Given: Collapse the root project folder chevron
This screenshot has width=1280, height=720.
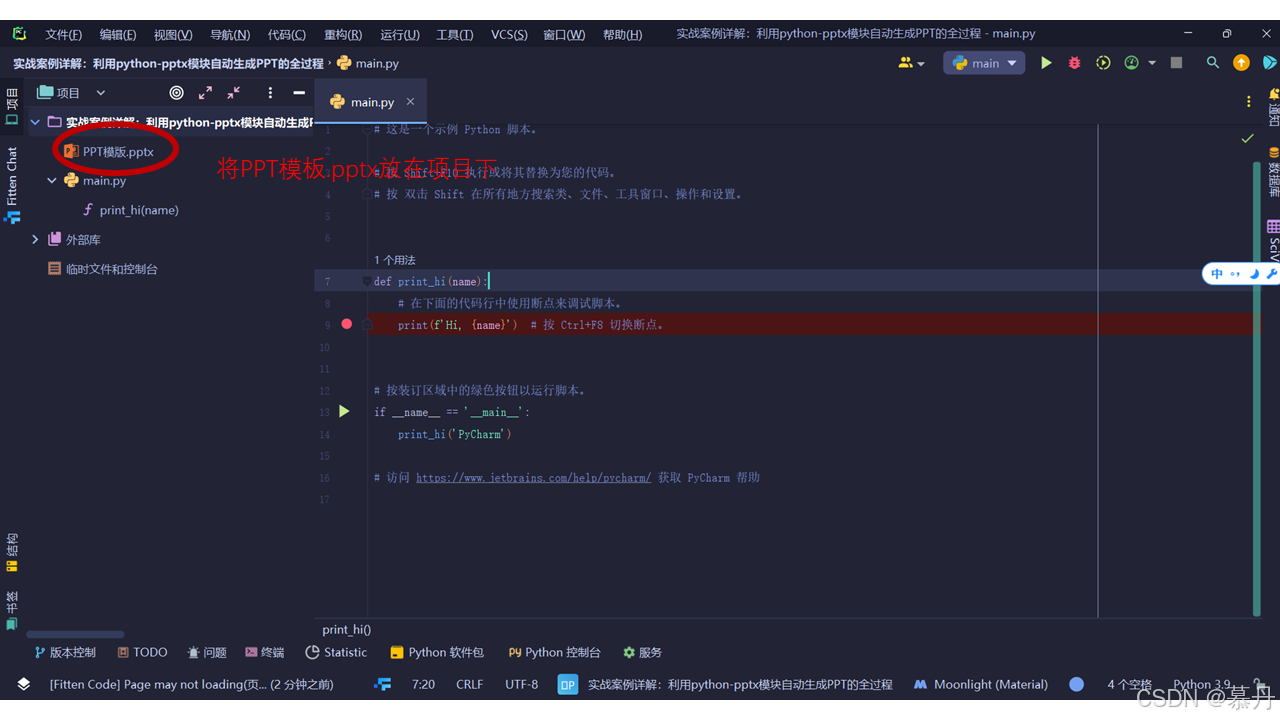Looking at the screenshot, I should [36, 122].
